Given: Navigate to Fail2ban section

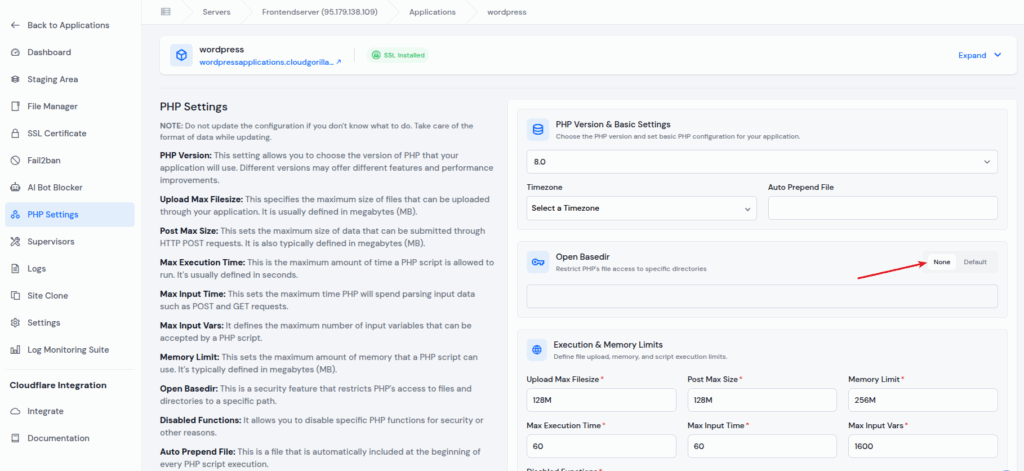Looking at the screenshot, I should (x=70, y=161).
